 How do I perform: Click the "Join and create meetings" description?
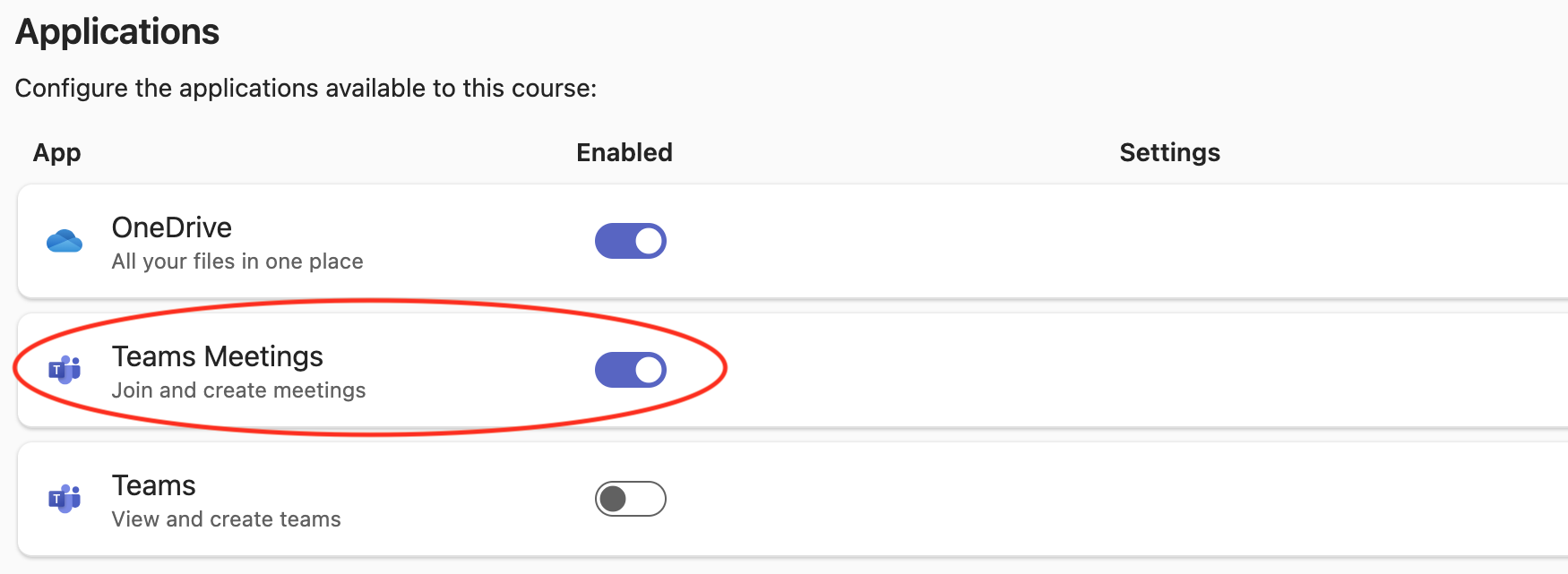tap(238, 390)
